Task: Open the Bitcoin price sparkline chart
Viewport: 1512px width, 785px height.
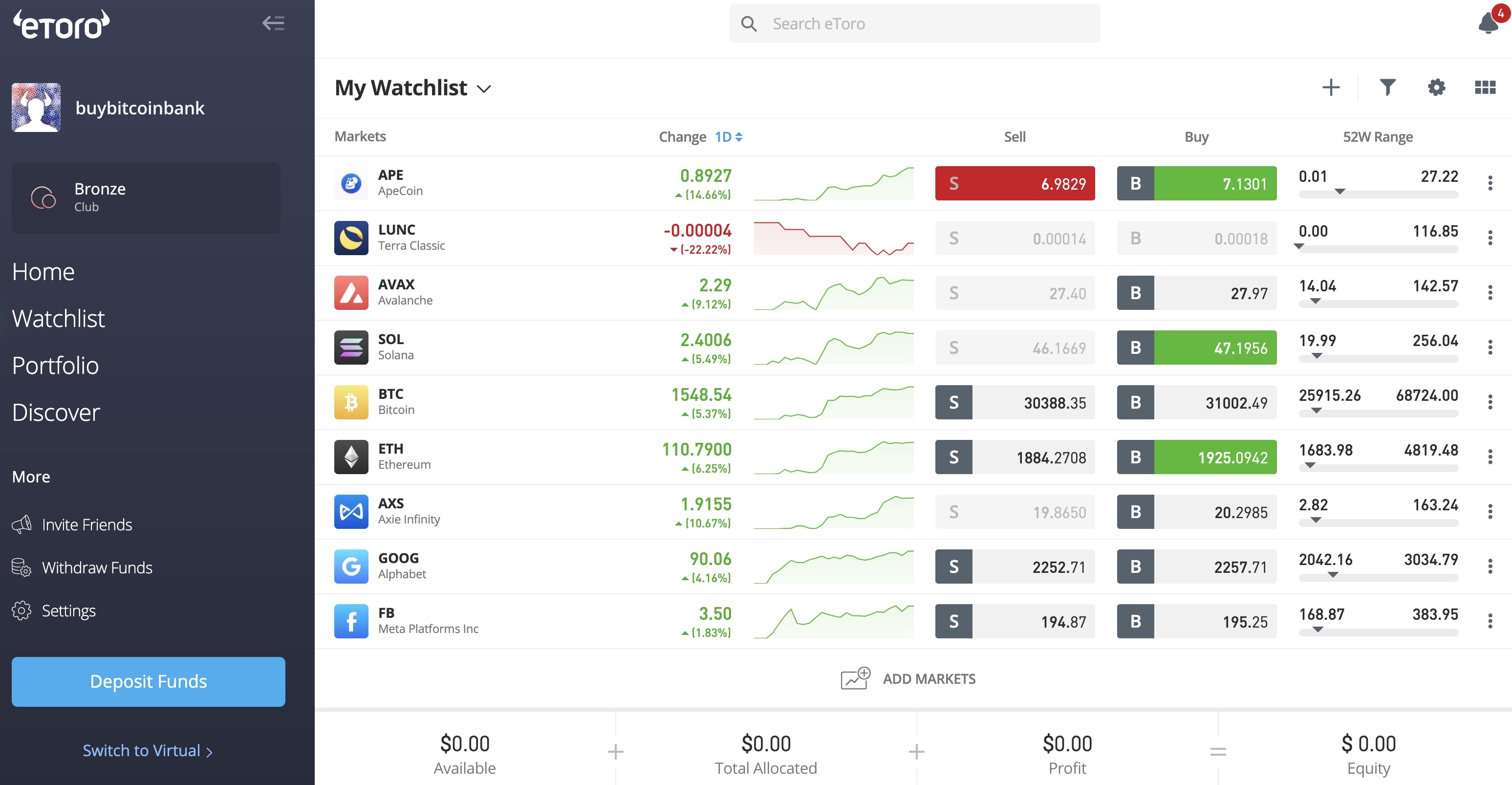Action: coord(834,402)
